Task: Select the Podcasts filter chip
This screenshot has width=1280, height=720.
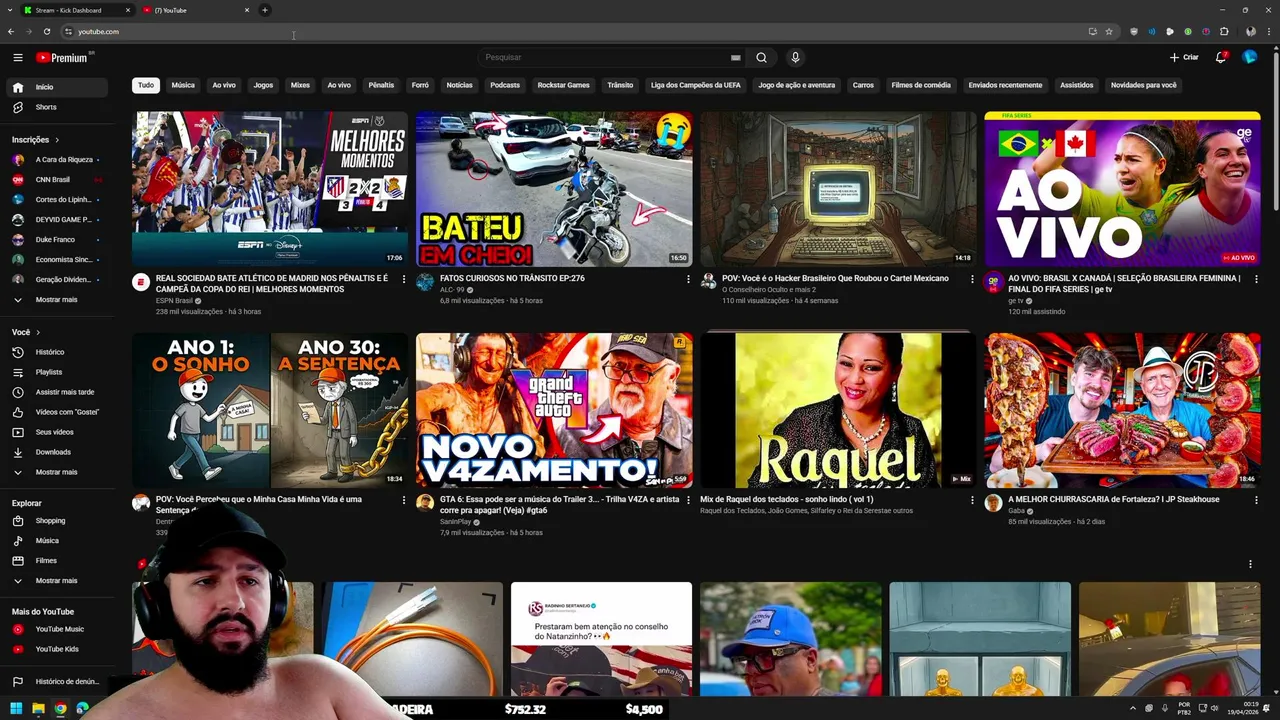Action: [505, 85]
